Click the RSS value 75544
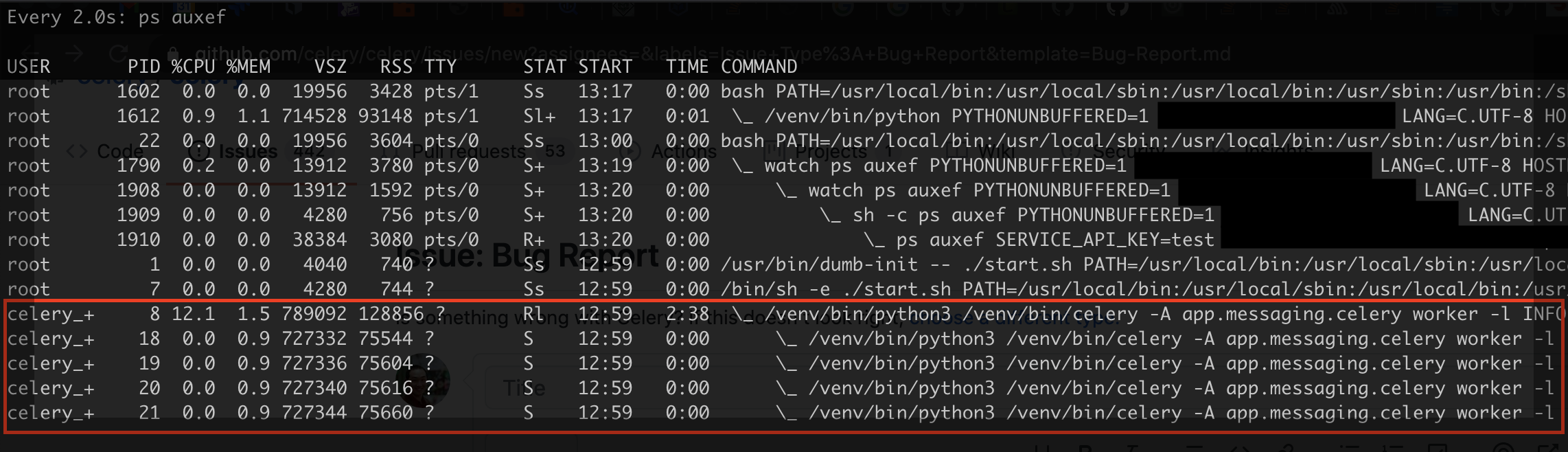The height and width of the screenshot is (452, 1568). click(385, 339)
